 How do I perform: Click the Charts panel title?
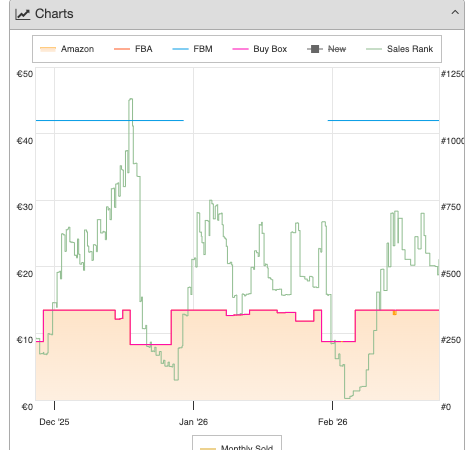[x=54, y=14]
